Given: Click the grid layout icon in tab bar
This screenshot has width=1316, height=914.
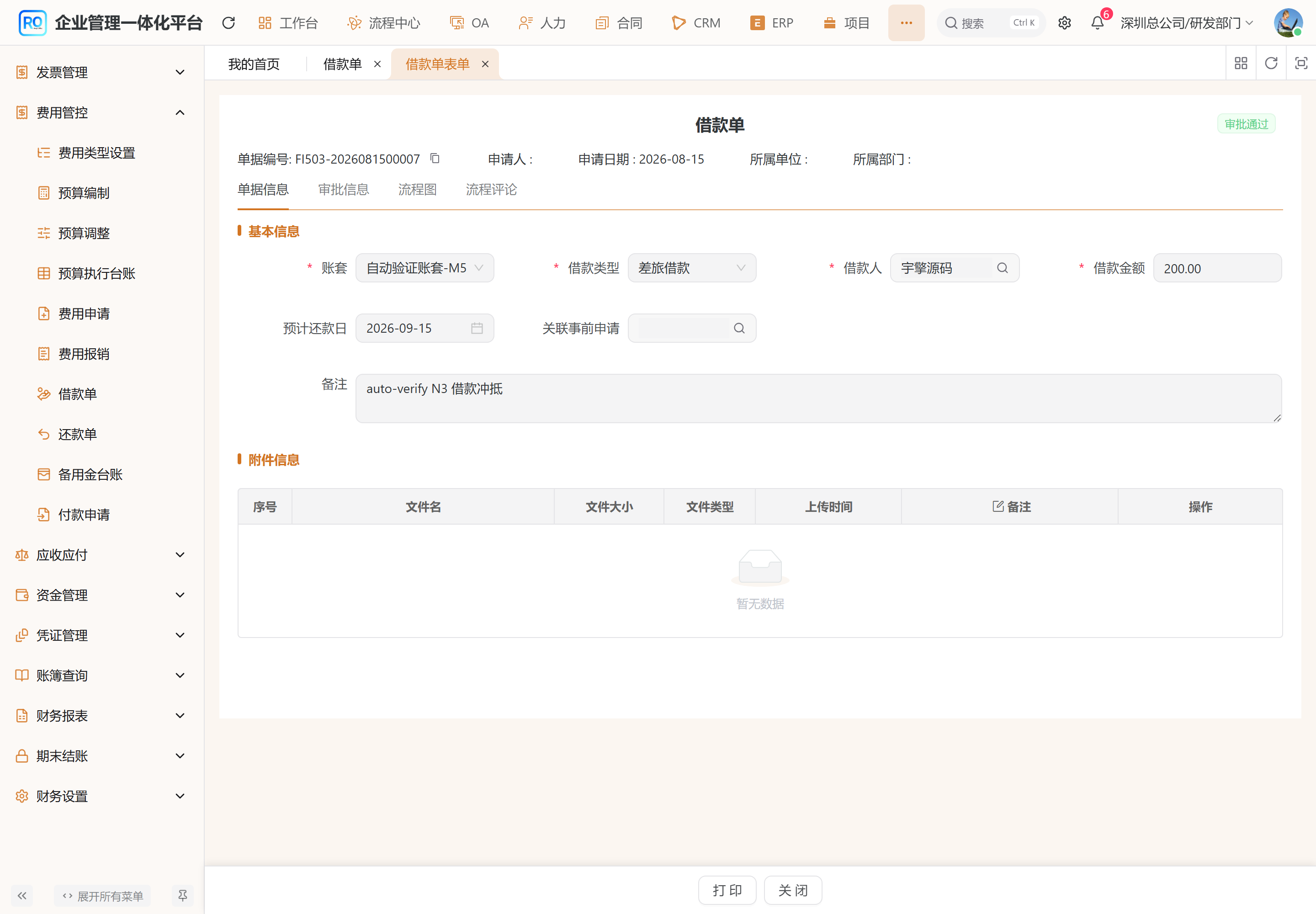Looking at the screenshot, I should (1241, 63).
